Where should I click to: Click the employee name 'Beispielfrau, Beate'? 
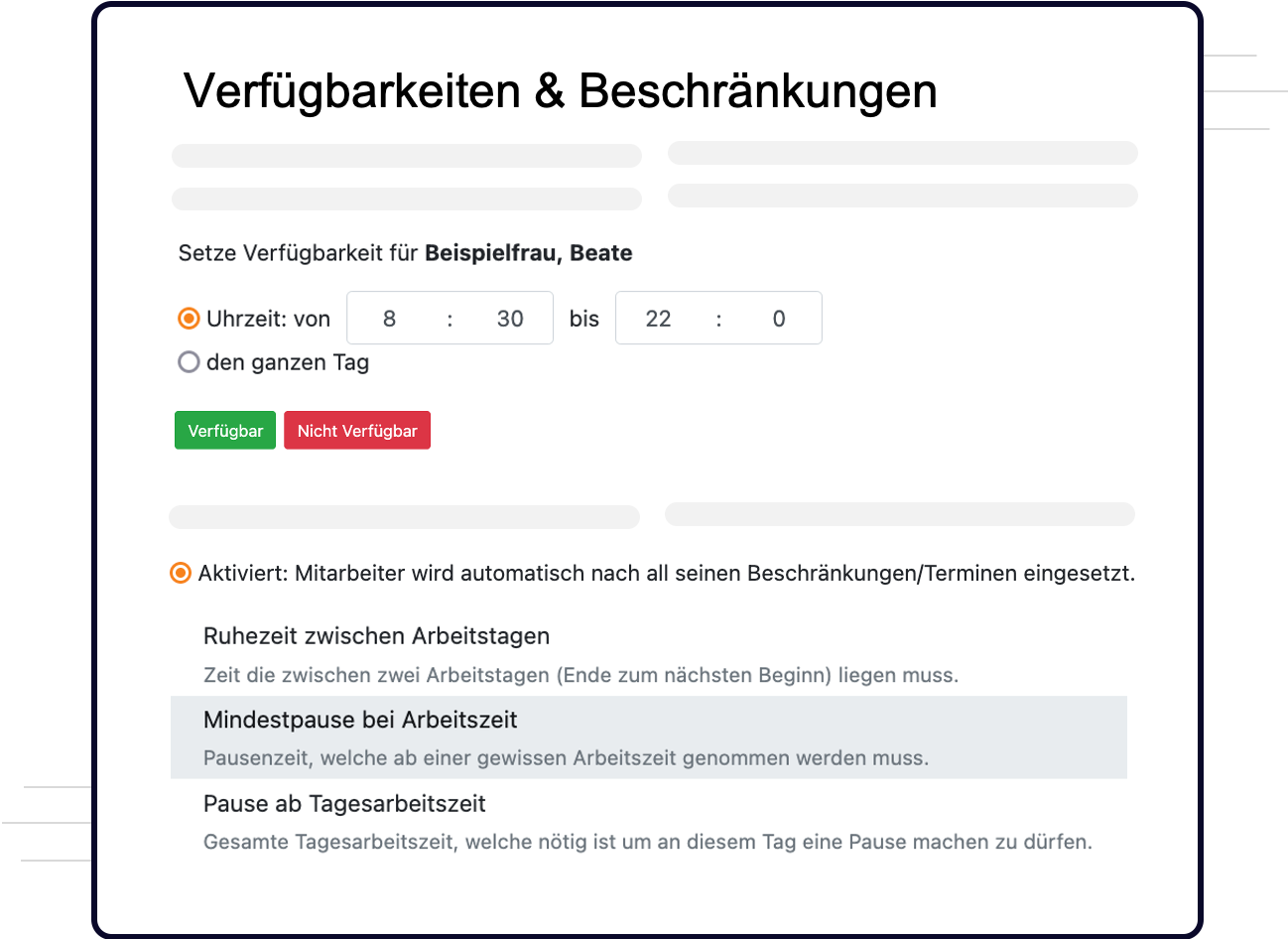point(529,253)
